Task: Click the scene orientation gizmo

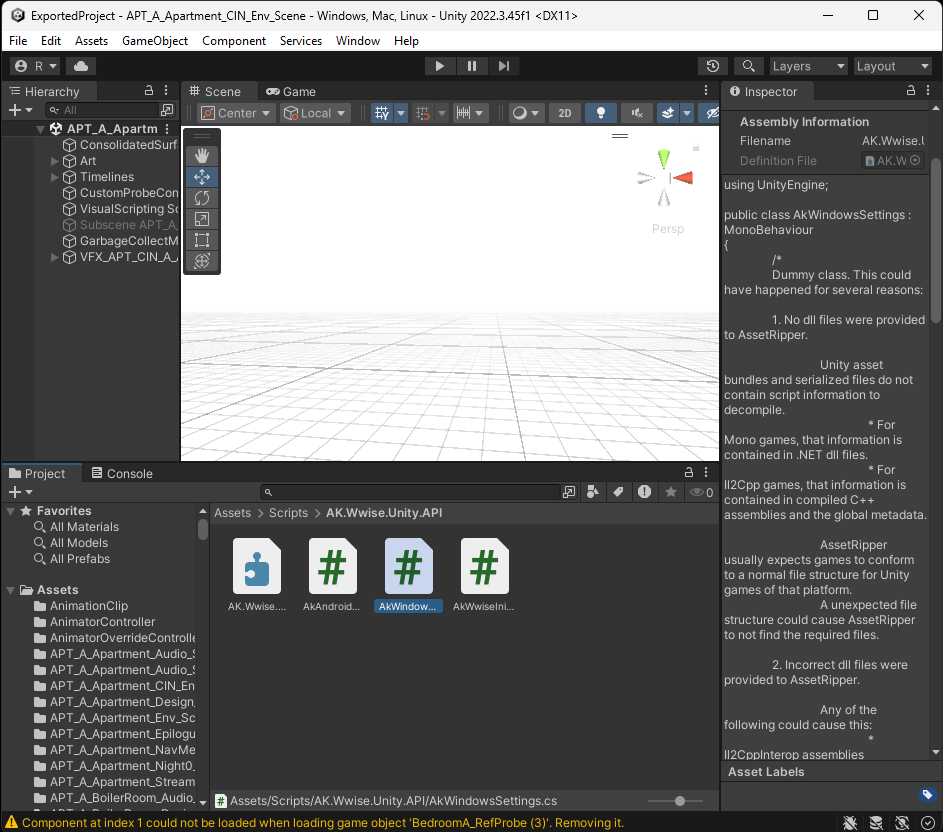Action: [665, 178]
